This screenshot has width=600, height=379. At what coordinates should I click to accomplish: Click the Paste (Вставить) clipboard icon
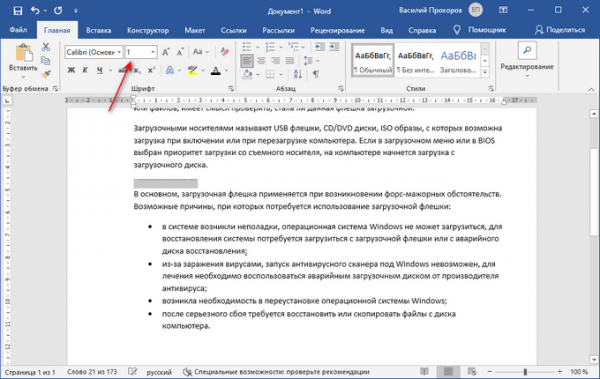[23, 53]
